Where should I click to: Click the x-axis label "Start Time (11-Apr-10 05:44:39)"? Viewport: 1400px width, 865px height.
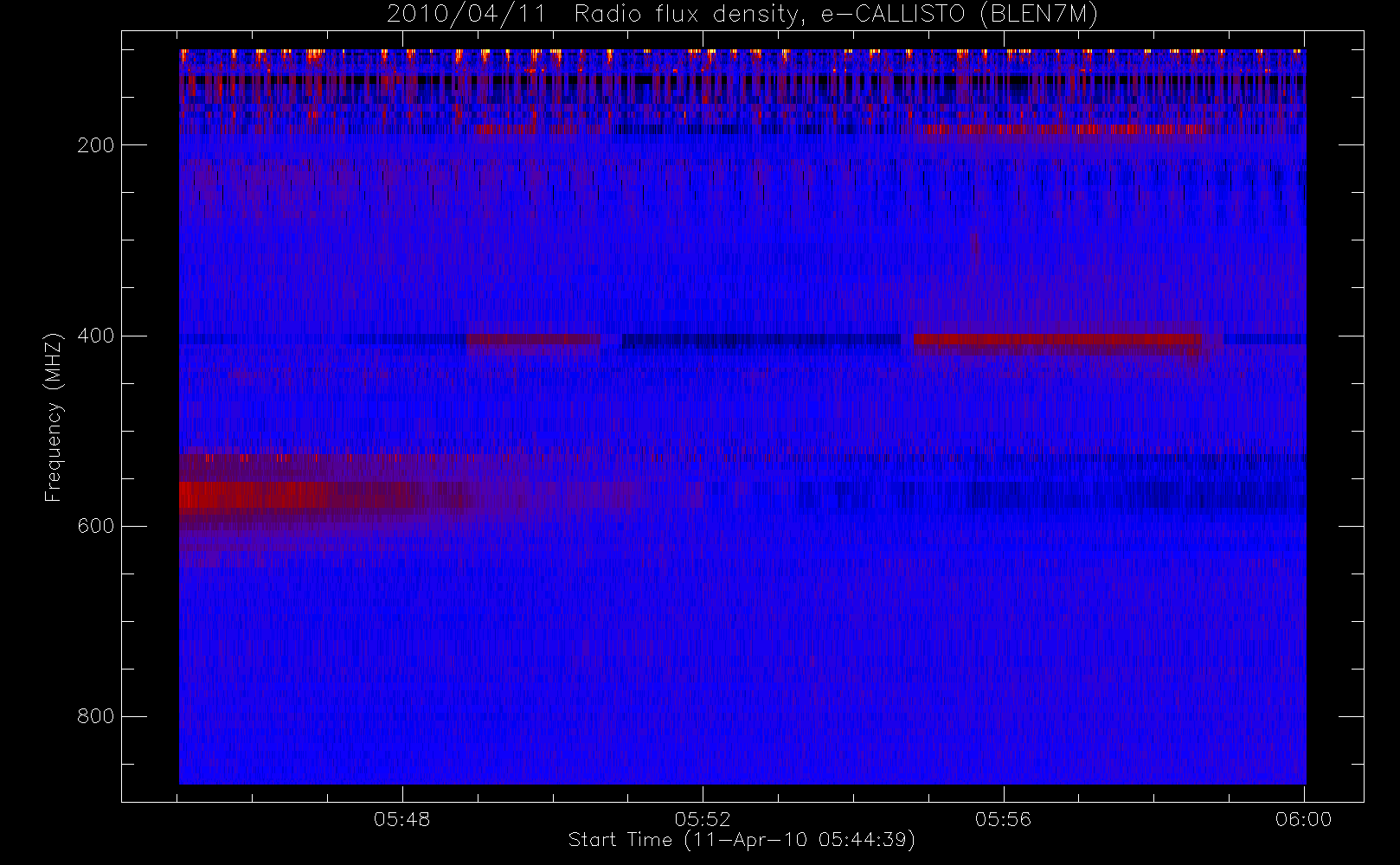(x=742, y=840)
